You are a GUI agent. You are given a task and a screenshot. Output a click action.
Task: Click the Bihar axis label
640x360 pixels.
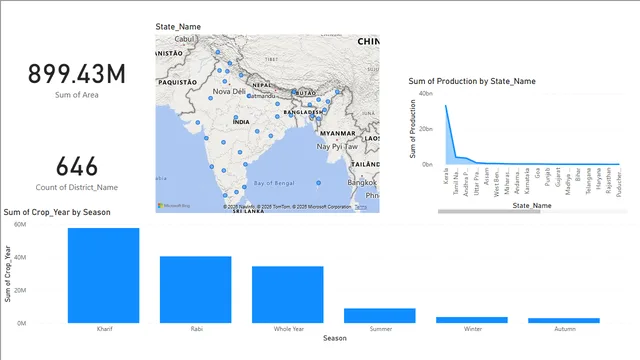578,175
